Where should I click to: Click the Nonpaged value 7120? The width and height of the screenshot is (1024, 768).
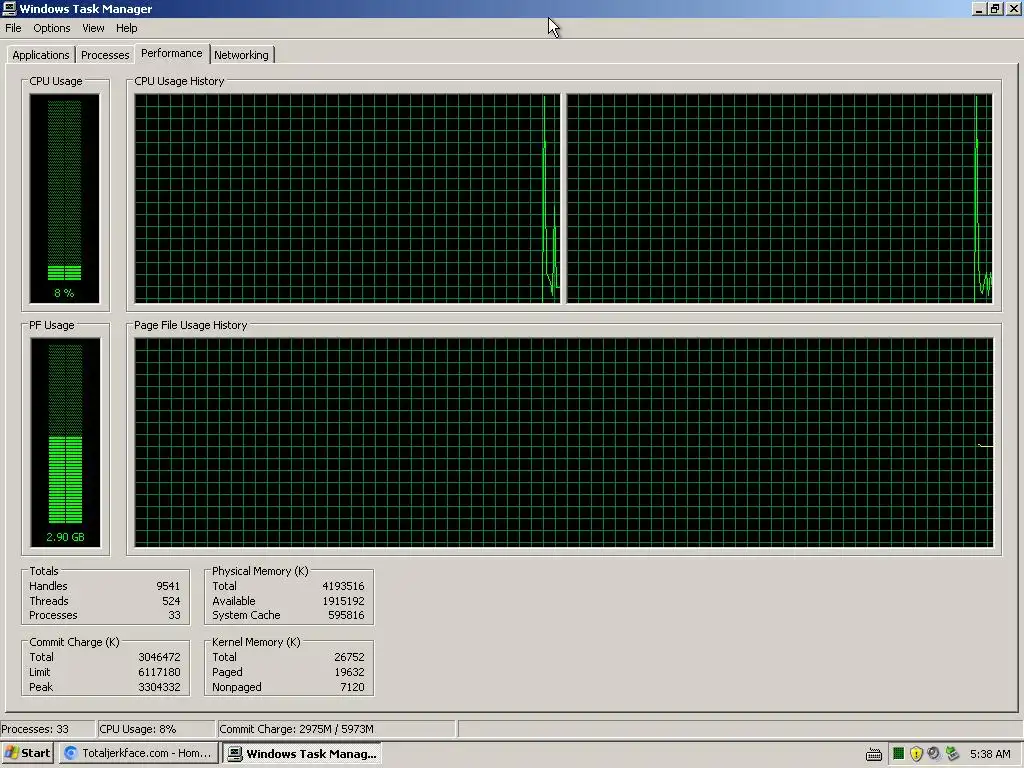pyautogui.click(x=353, y=687)
